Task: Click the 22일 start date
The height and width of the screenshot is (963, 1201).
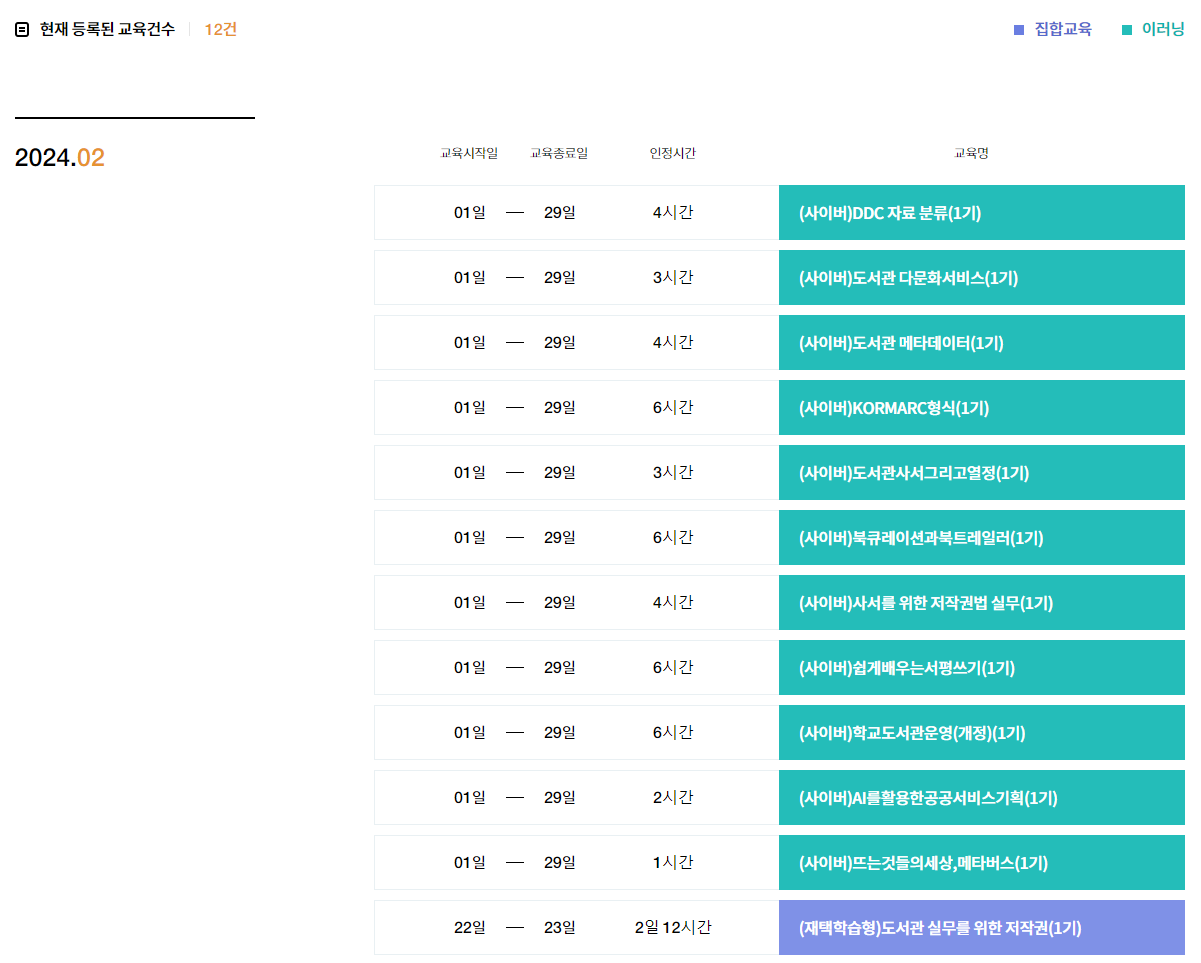Action: [470, 928]
